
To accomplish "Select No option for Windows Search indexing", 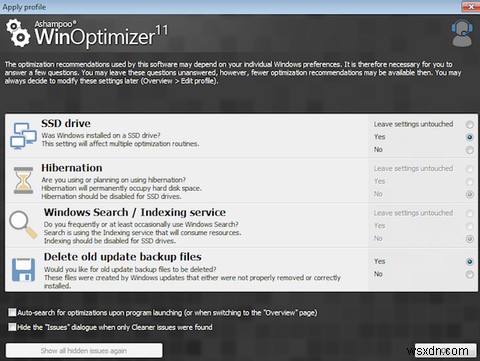I will (470, 239).
